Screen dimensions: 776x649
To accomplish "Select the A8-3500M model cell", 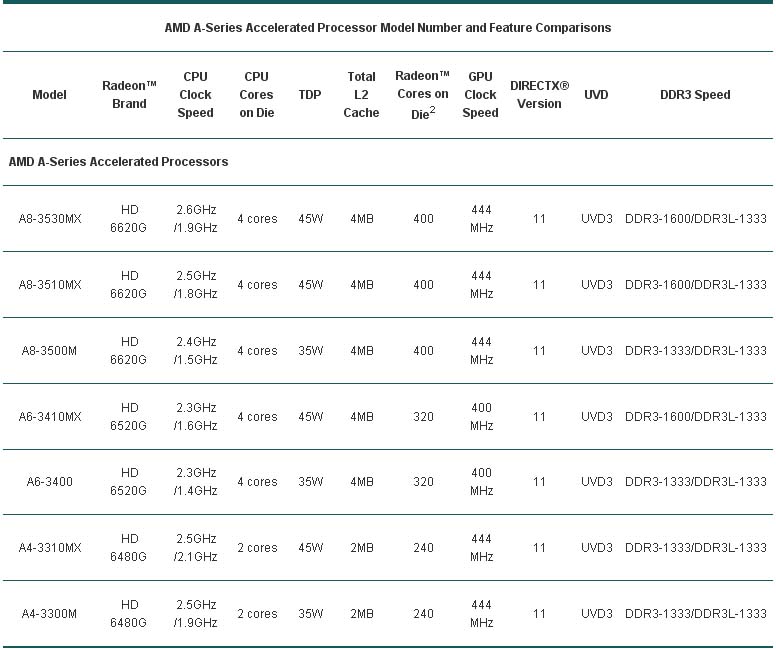I will [x=49, y=350].
